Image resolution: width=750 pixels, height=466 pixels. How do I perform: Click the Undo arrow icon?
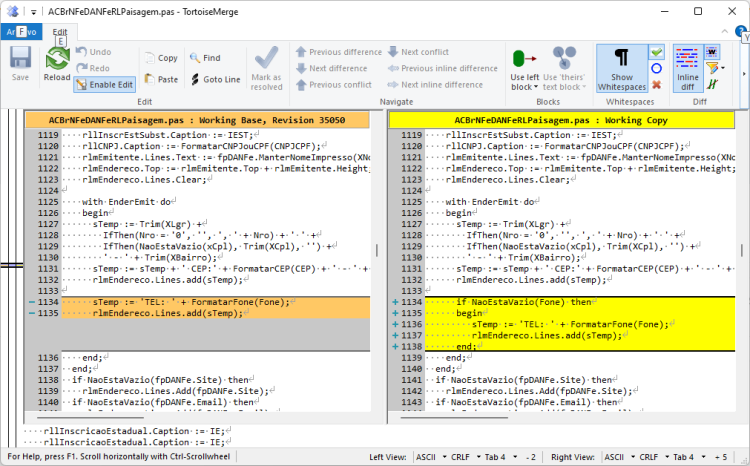click(81, 51)
